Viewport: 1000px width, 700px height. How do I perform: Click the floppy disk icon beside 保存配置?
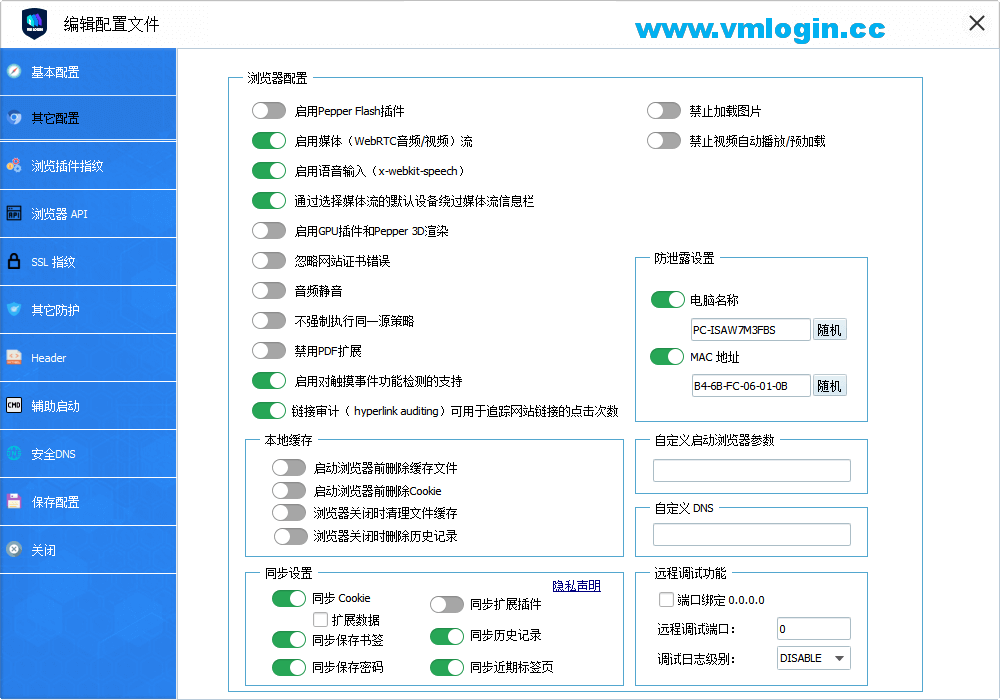pyautogui.click(x=14, y=502)
